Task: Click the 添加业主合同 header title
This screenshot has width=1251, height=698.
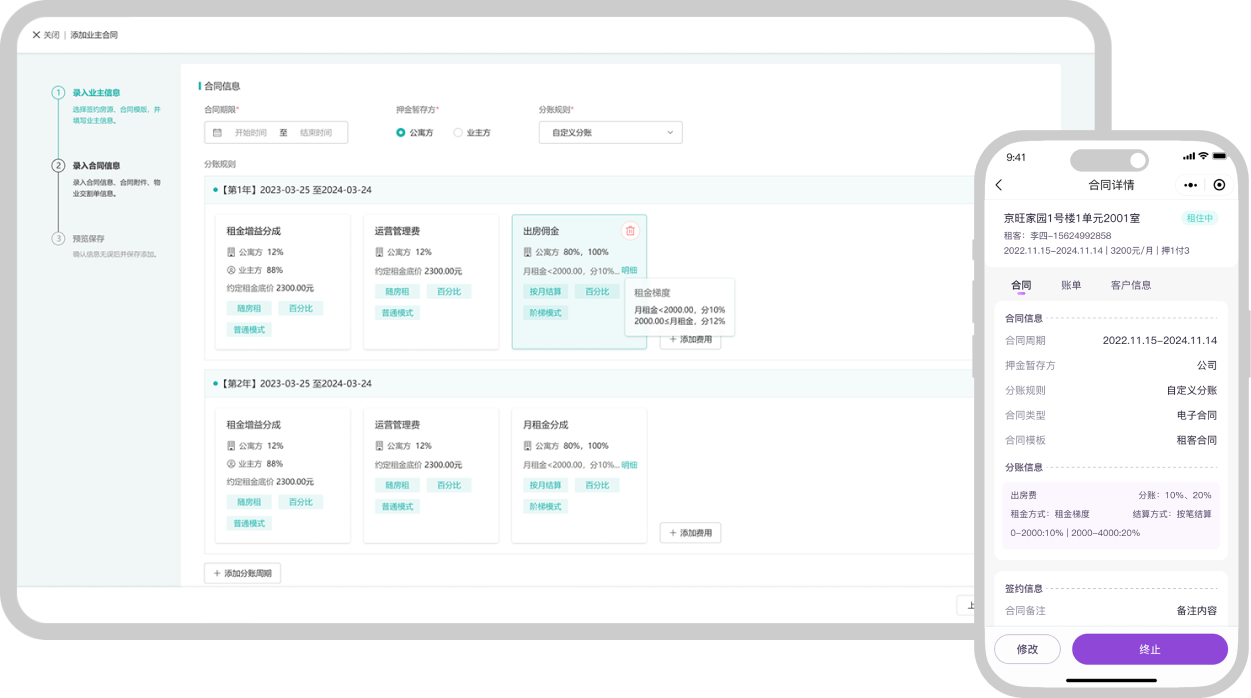Action: [94, 35]
